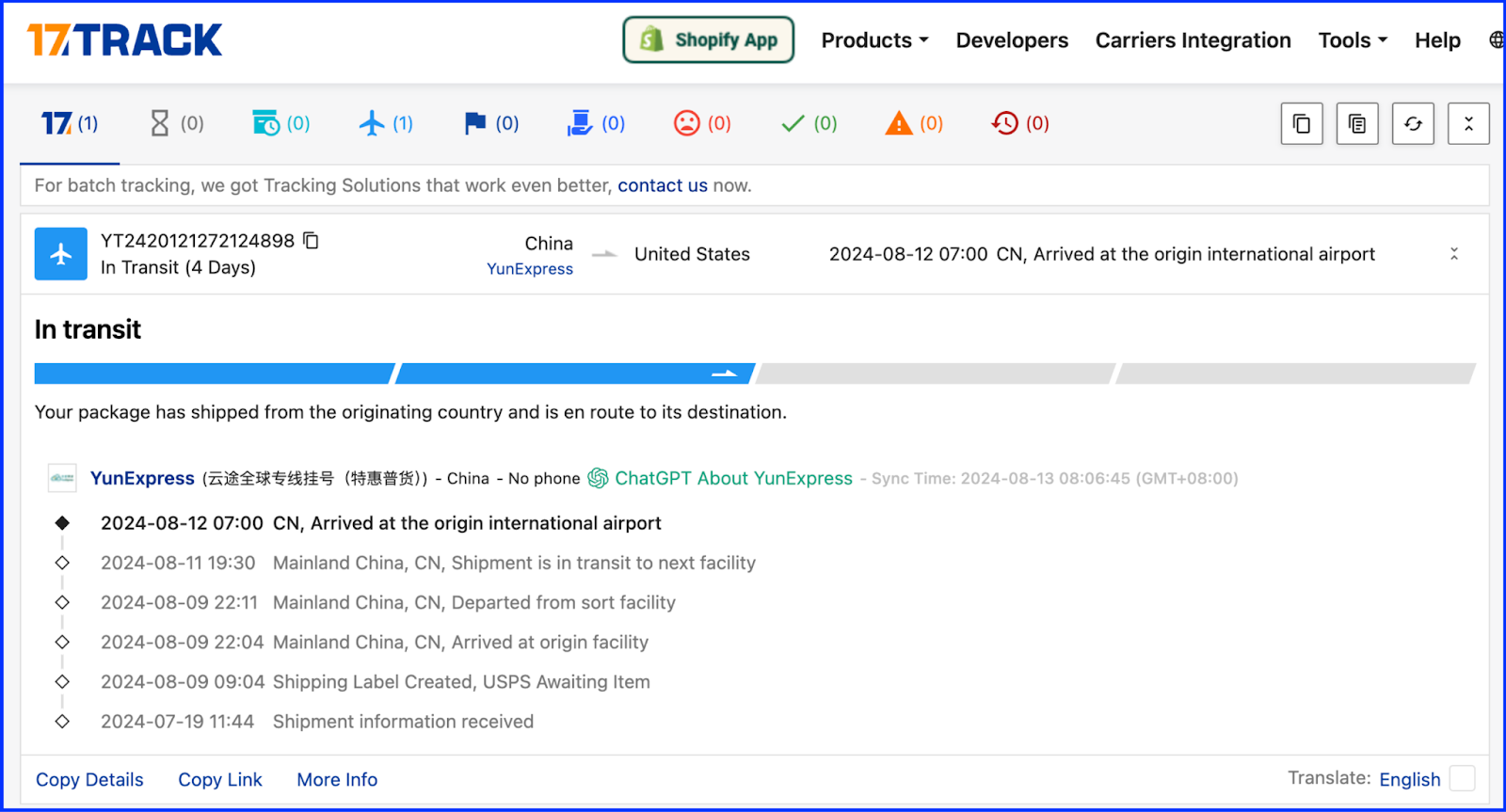Click the collapse all results icon button

pyautogui.click(x=1468, y=123)
